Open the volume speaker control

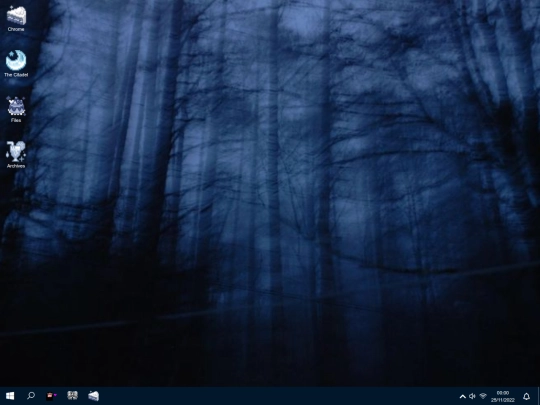click(472, 396)
